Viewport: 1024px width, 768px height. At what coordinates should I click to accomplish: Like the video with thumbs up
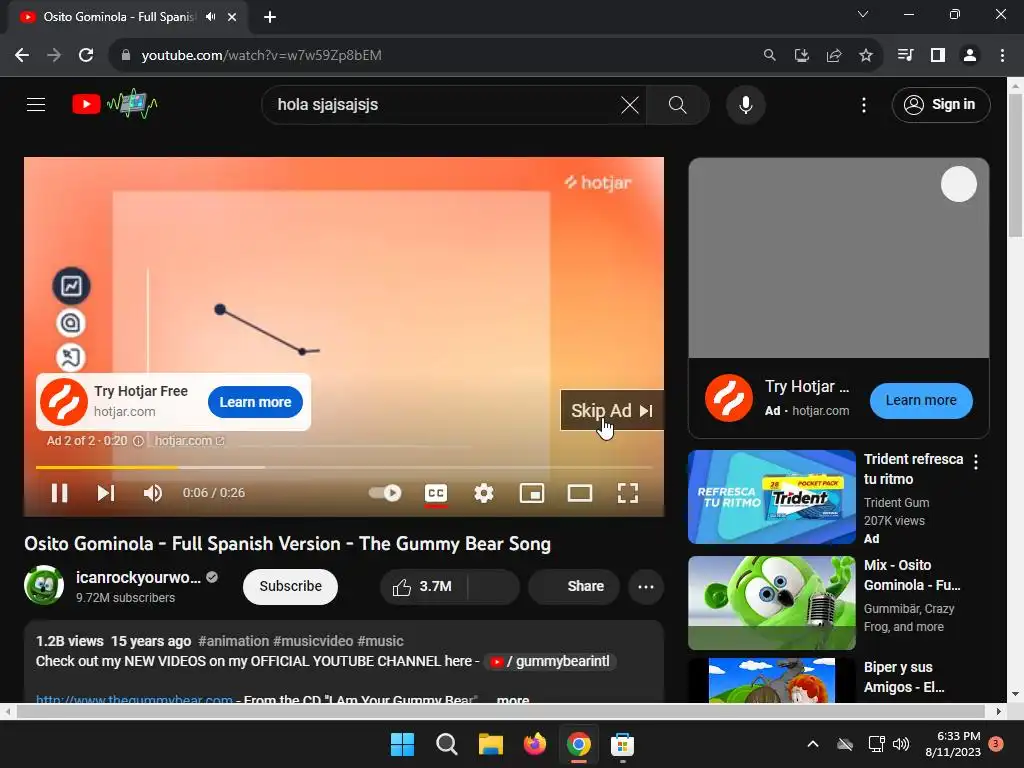coord(423,586)
